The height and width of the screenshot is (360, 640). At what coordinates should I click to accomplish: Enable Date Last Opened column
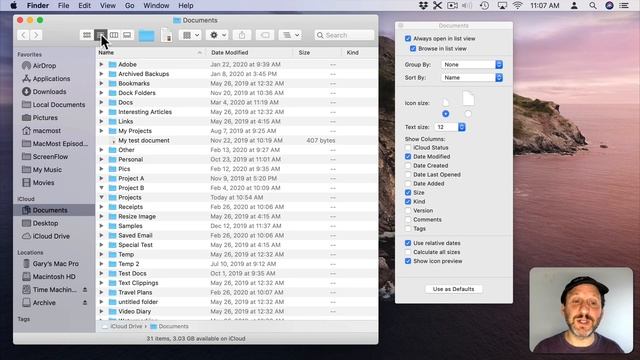[408, 174]
